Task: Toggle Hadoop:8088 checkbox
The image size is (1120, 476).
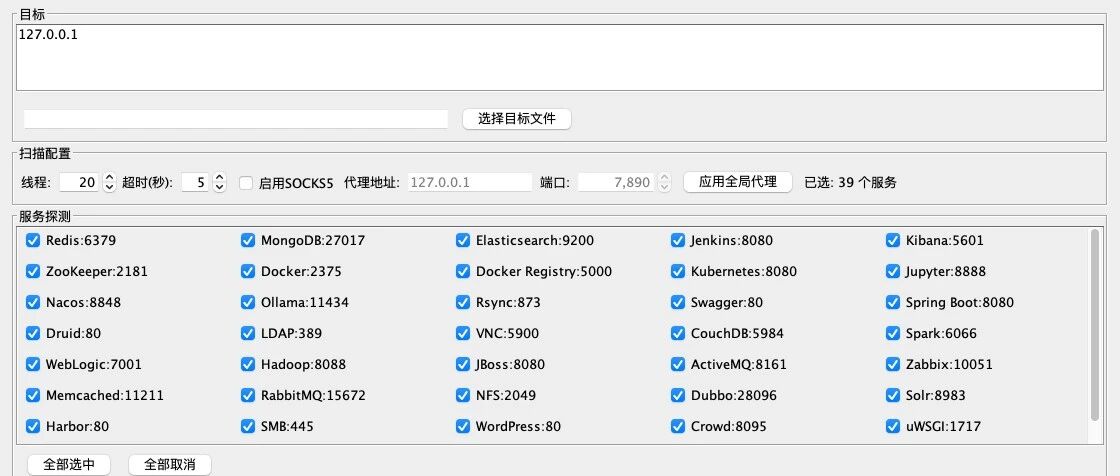Action: click(248, 365)
